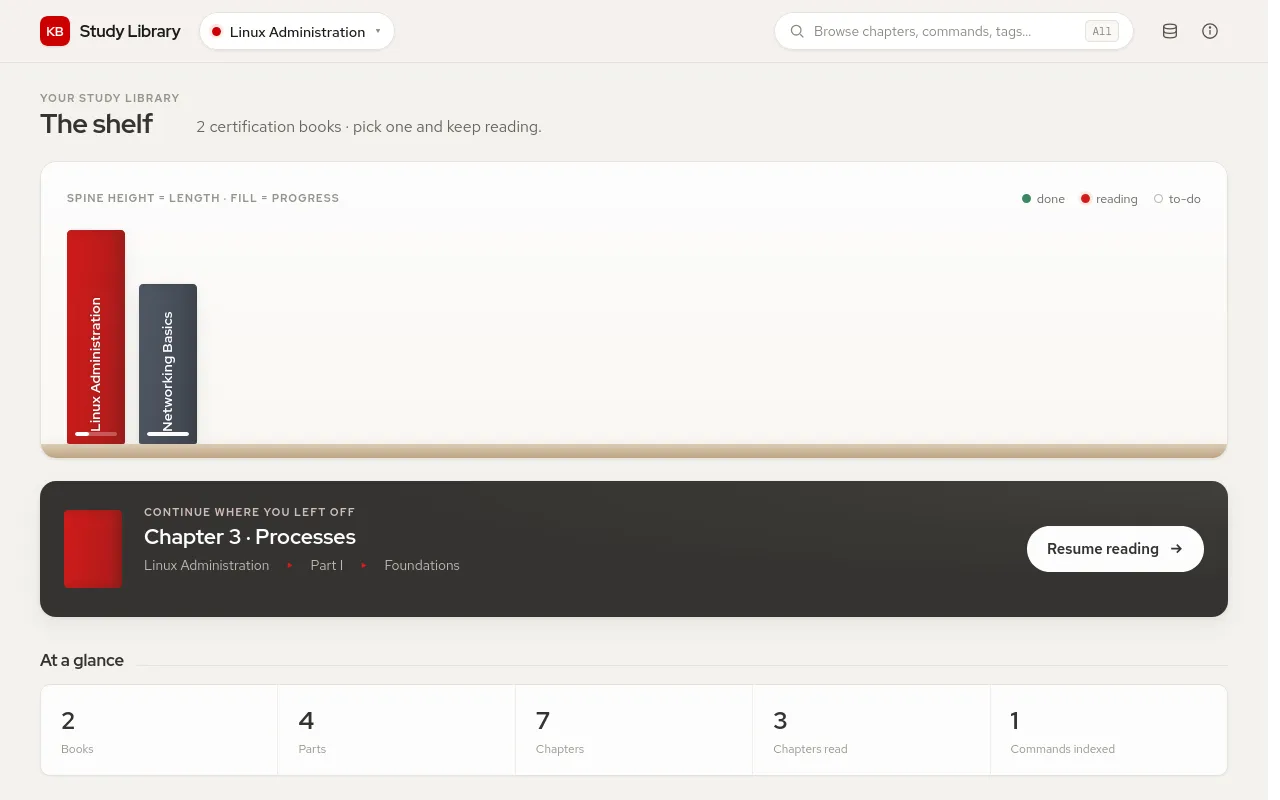This screenshot has height=800, width=1280.
Task: Click the 2 certification books subtitle
Action: click(x=369, y=127)
